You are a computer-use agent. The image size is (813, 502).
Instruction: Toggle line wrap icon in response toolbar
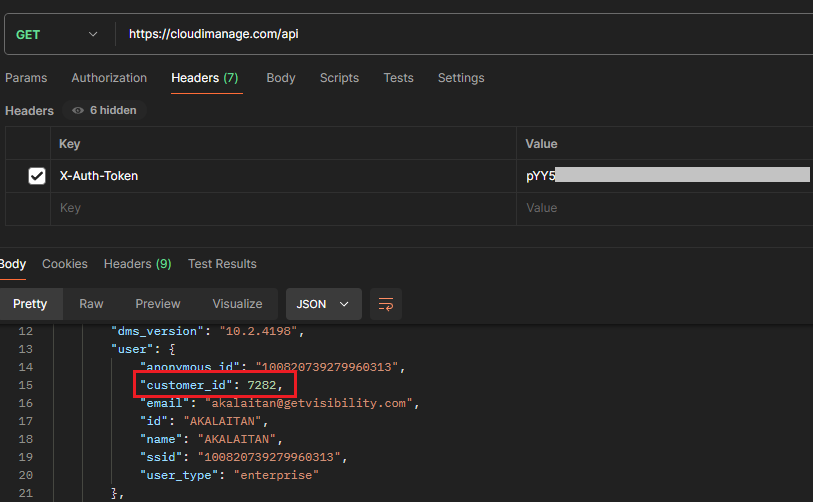coord(386,303)
